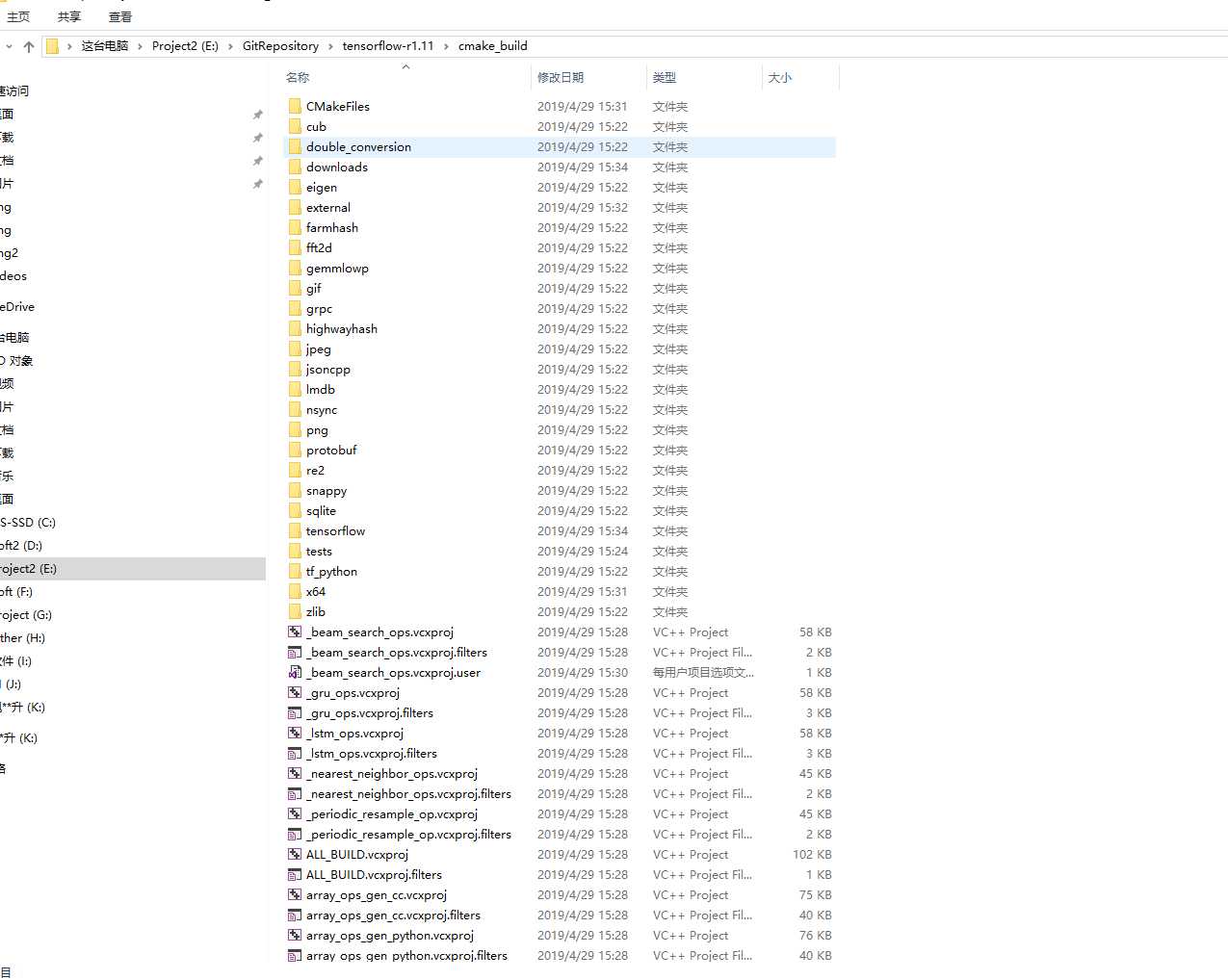The image size is (1228, 980).
Task: Select the highwayhash folder name
Action: tap(342, 328)
